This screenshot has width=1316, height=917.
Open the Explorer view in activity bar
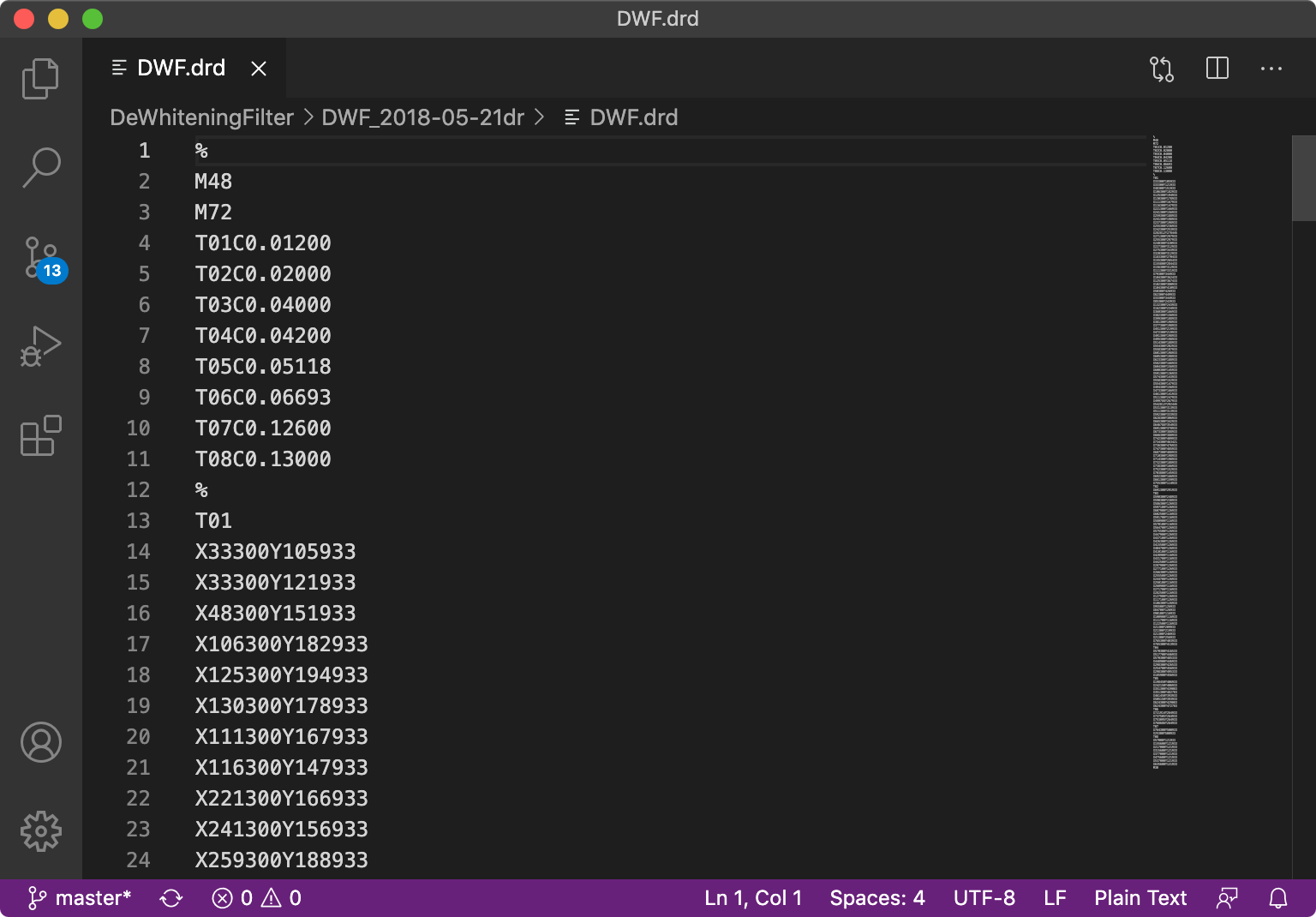[x=40, y=79]
